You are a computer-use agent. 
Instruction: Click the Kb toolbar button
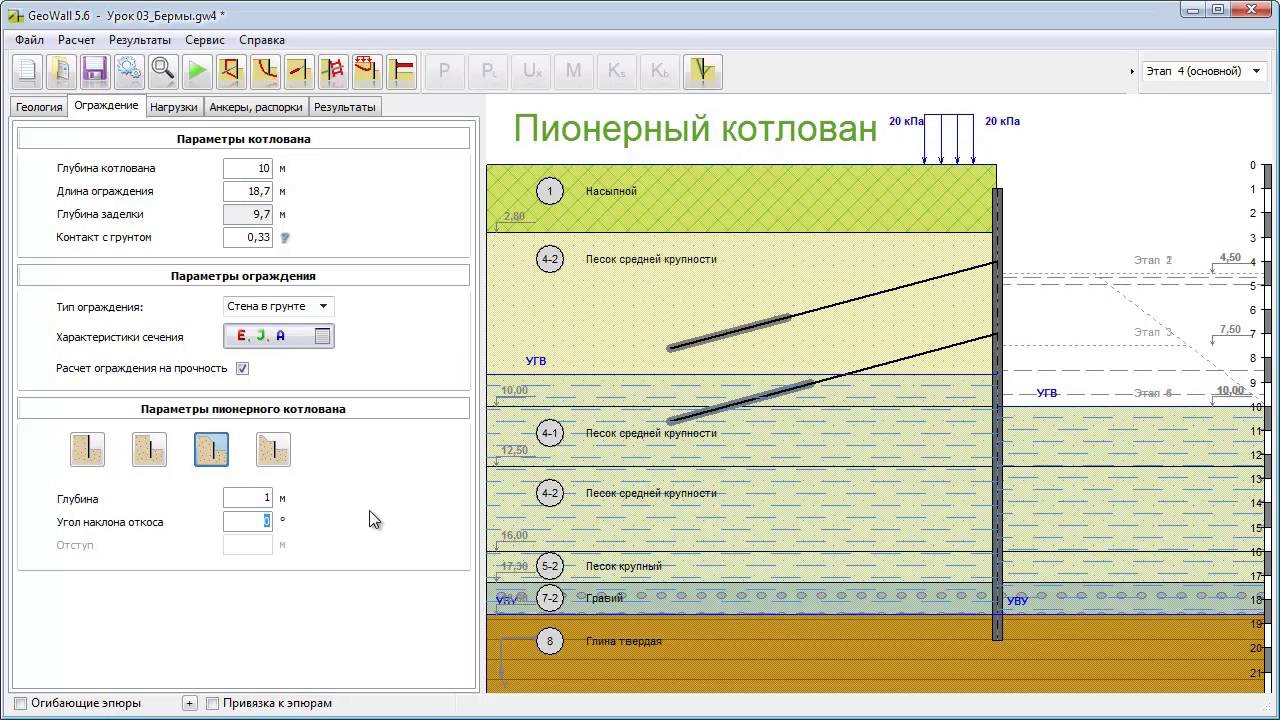pos(660,71)
